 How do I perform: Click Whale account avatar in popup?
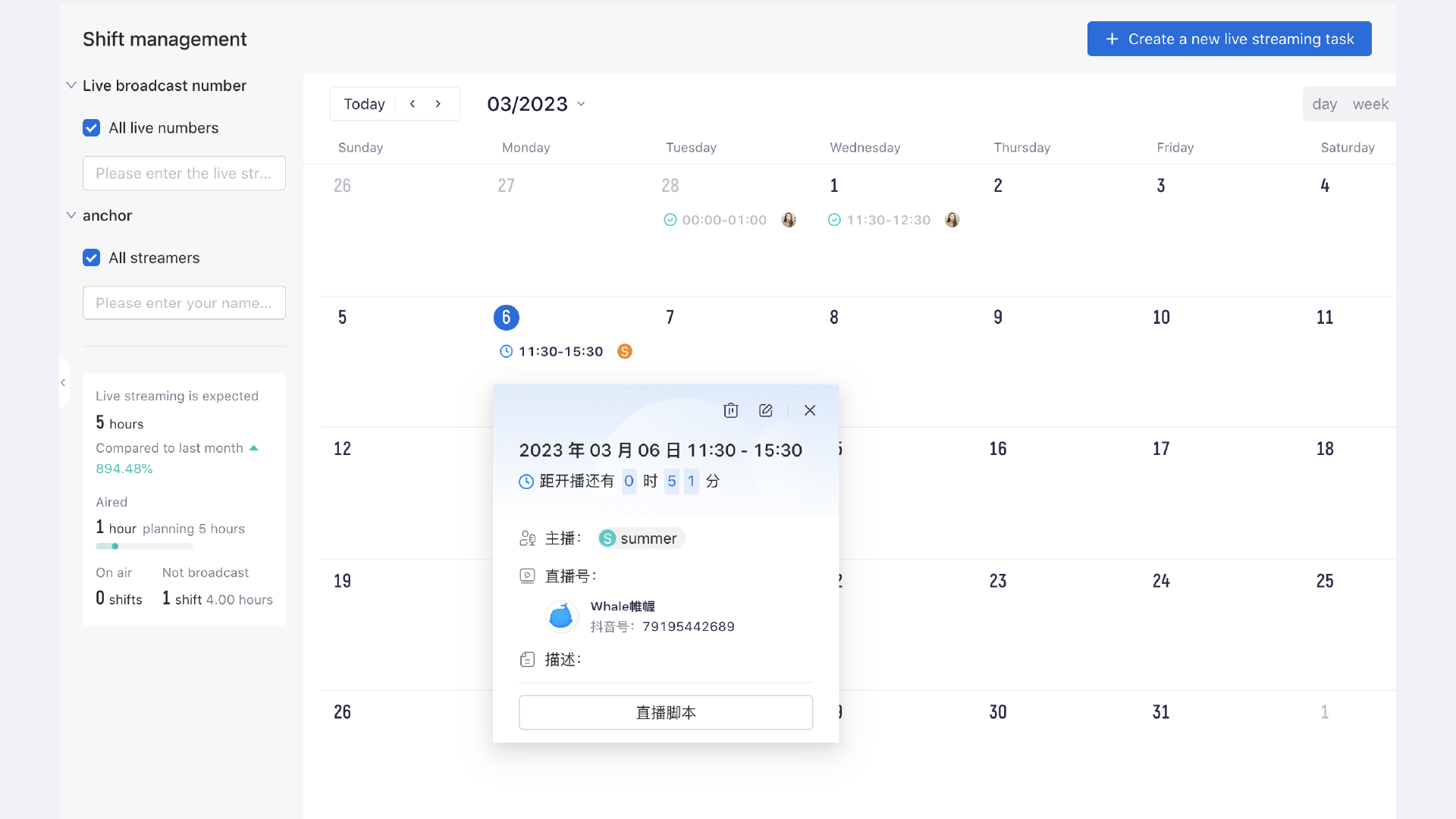pyautogui.click(x=561, y=616)
